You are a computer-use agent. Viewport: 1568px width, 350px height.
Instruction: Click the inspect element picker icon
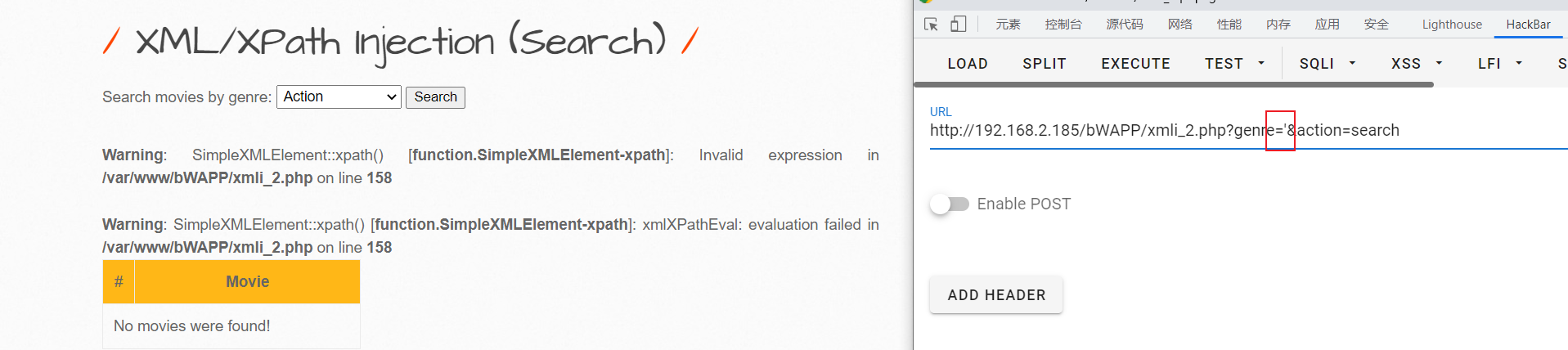coord(931,25)
